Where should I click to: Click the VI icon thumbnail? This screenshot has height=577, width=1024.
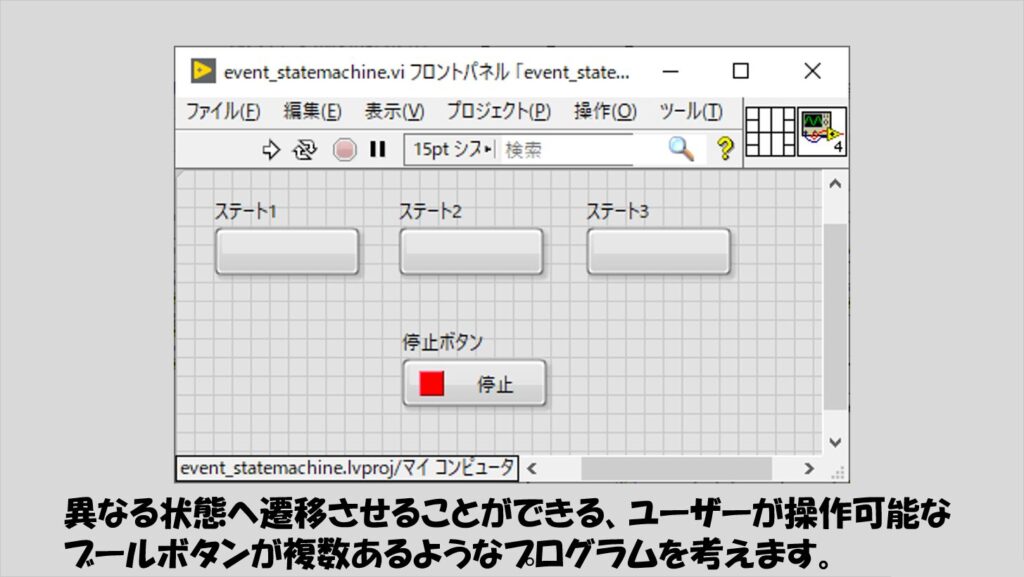(821, 131)
